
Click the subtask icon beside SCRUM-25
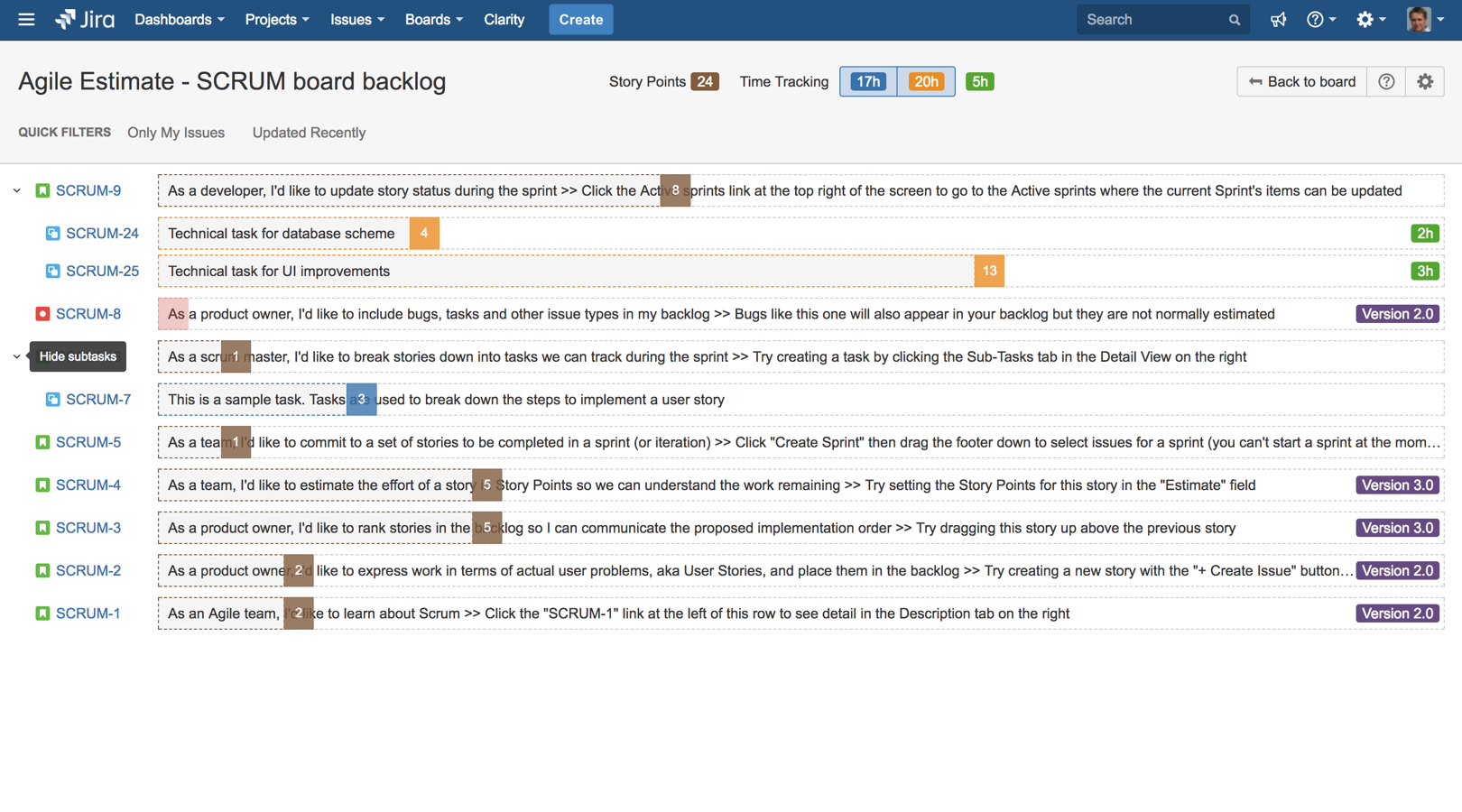(x=52, y=272)
